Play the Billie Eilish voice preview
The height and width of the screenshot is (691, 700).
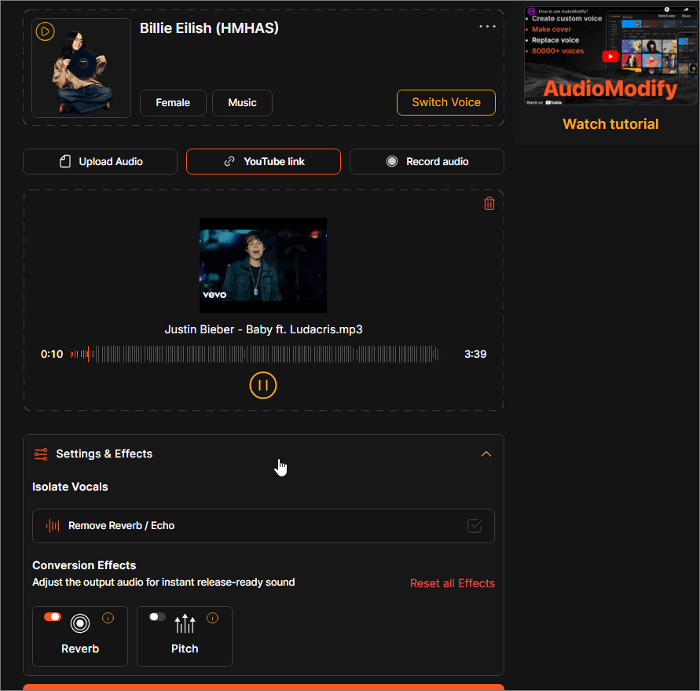[45, 31]
